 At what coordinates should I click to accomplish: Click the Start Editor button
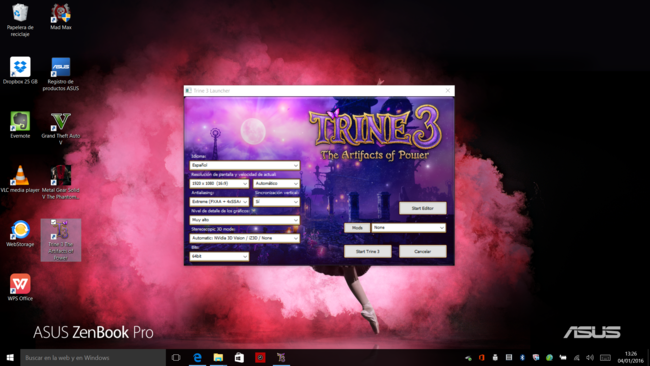[x=423, y=208]
